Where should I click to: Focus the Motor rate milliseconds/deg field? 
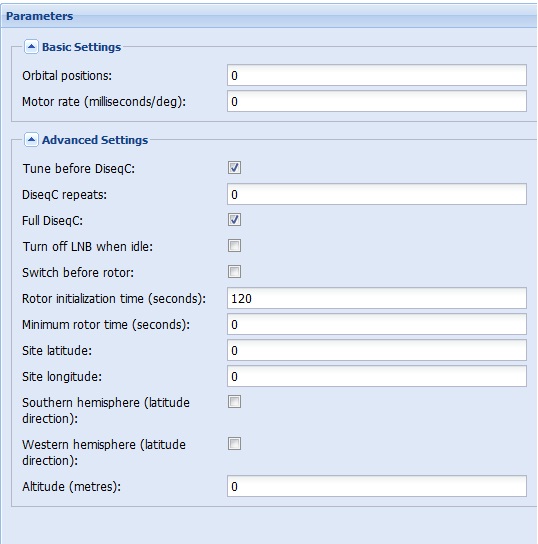[377, 101]
